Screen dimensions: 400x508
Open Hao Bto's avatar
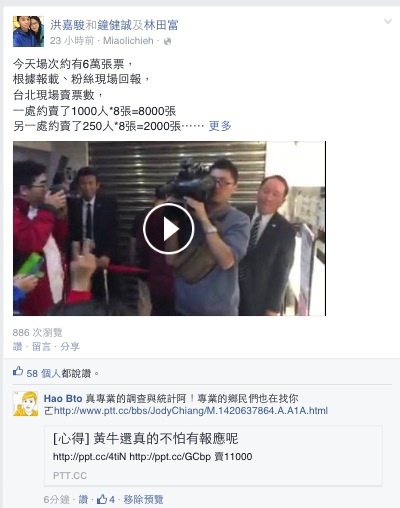coord(26,404)
